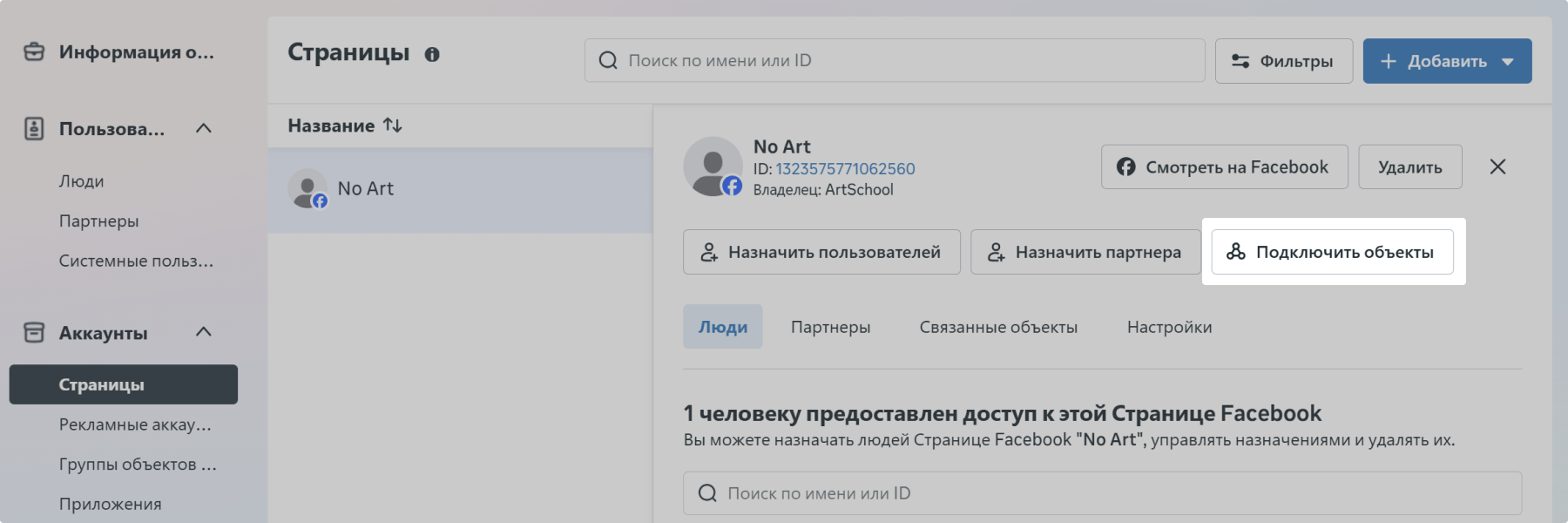Click the people search field in details

[x=1102, y=493]
